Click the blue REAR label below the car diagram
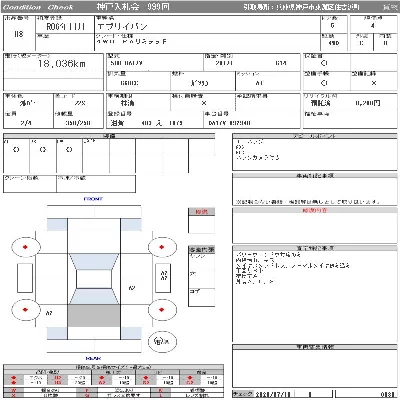 pyautogui.click(x=93, y=358)
